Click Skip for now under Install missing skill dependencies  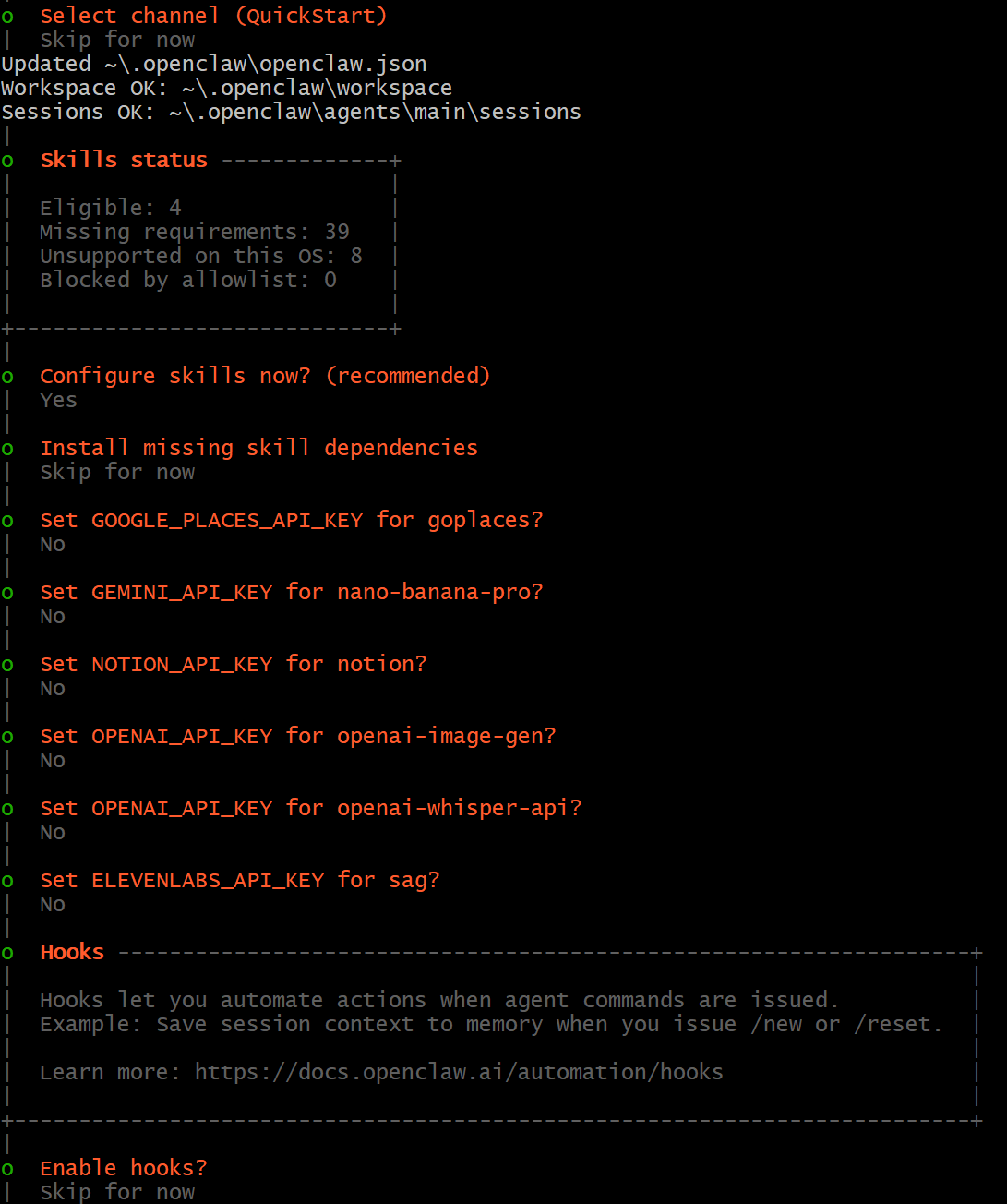coord(117,472)
